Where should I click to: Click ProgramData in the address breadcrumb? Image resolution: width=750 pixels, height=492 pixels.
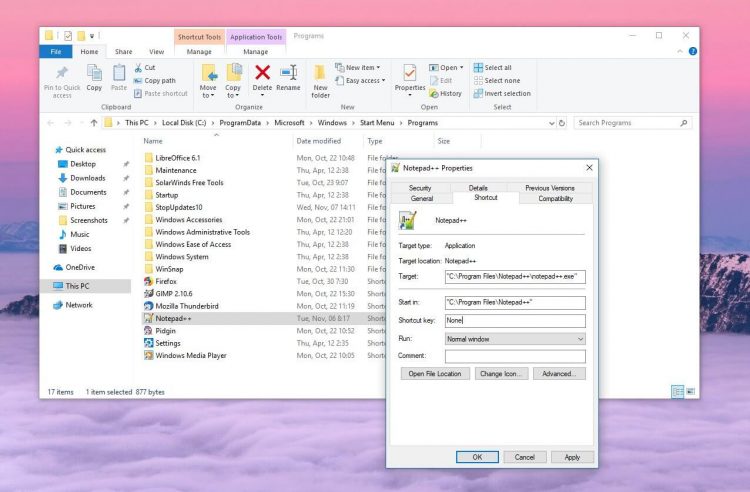click(x=240, y=123)
